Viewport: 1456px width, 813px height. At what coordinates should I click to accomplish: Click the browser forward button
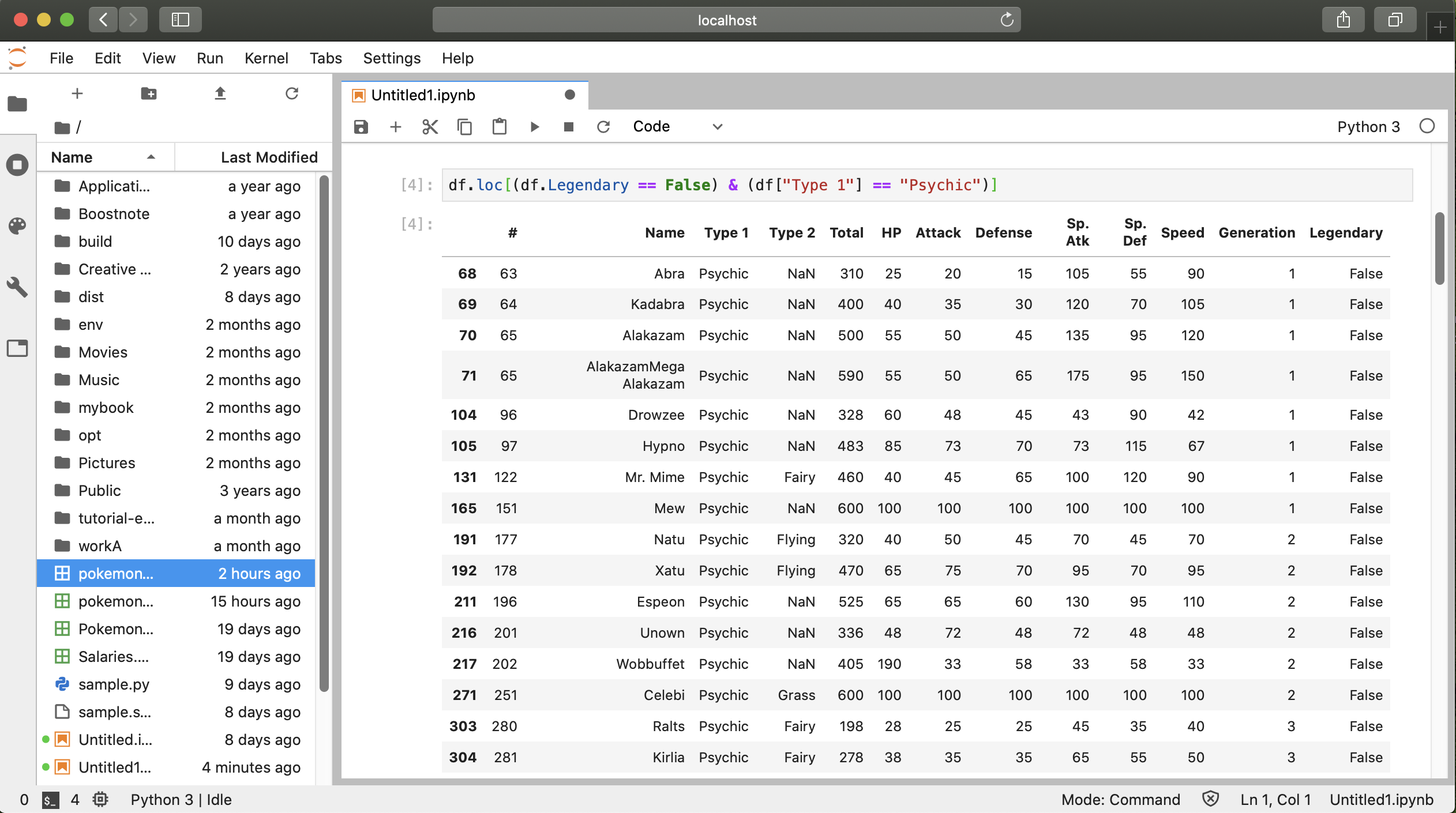[x=133, y=20]
